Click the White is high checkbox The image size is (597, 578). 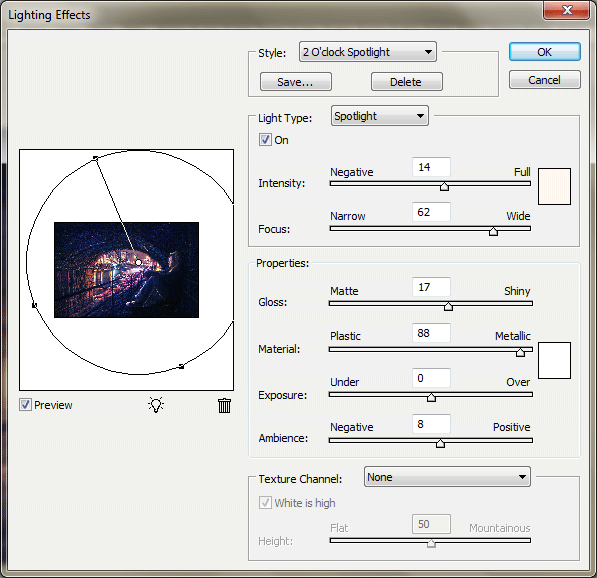tap(265, 503)
